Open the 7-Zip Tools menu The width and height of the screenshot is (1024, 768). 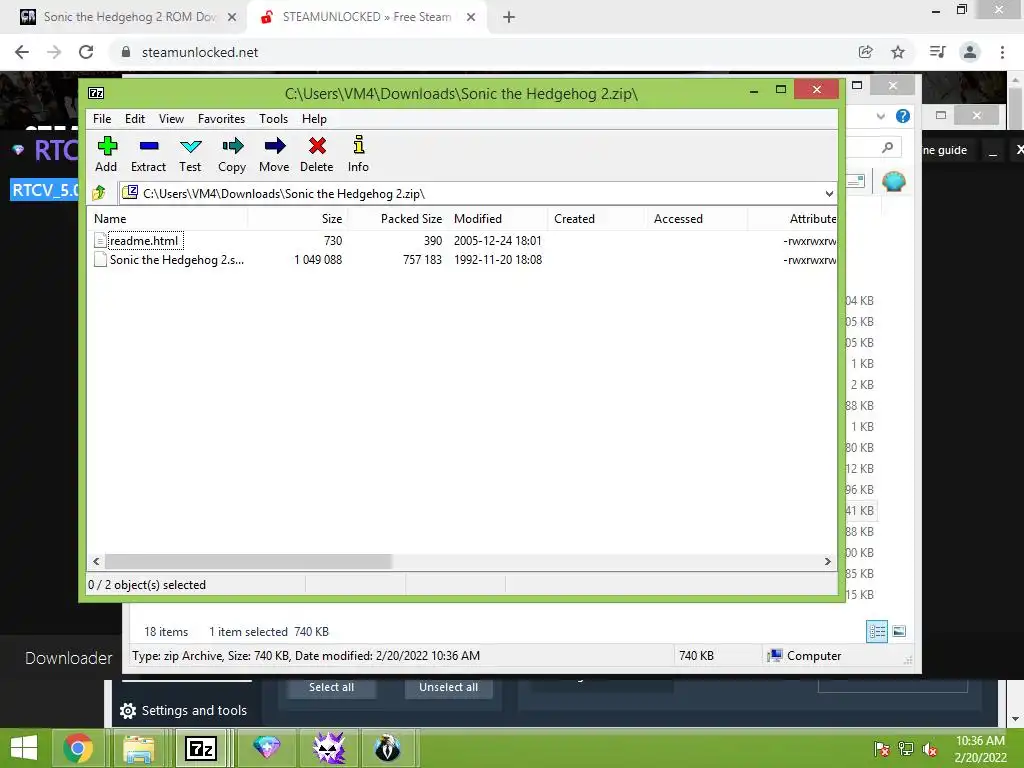click(273, 119)
